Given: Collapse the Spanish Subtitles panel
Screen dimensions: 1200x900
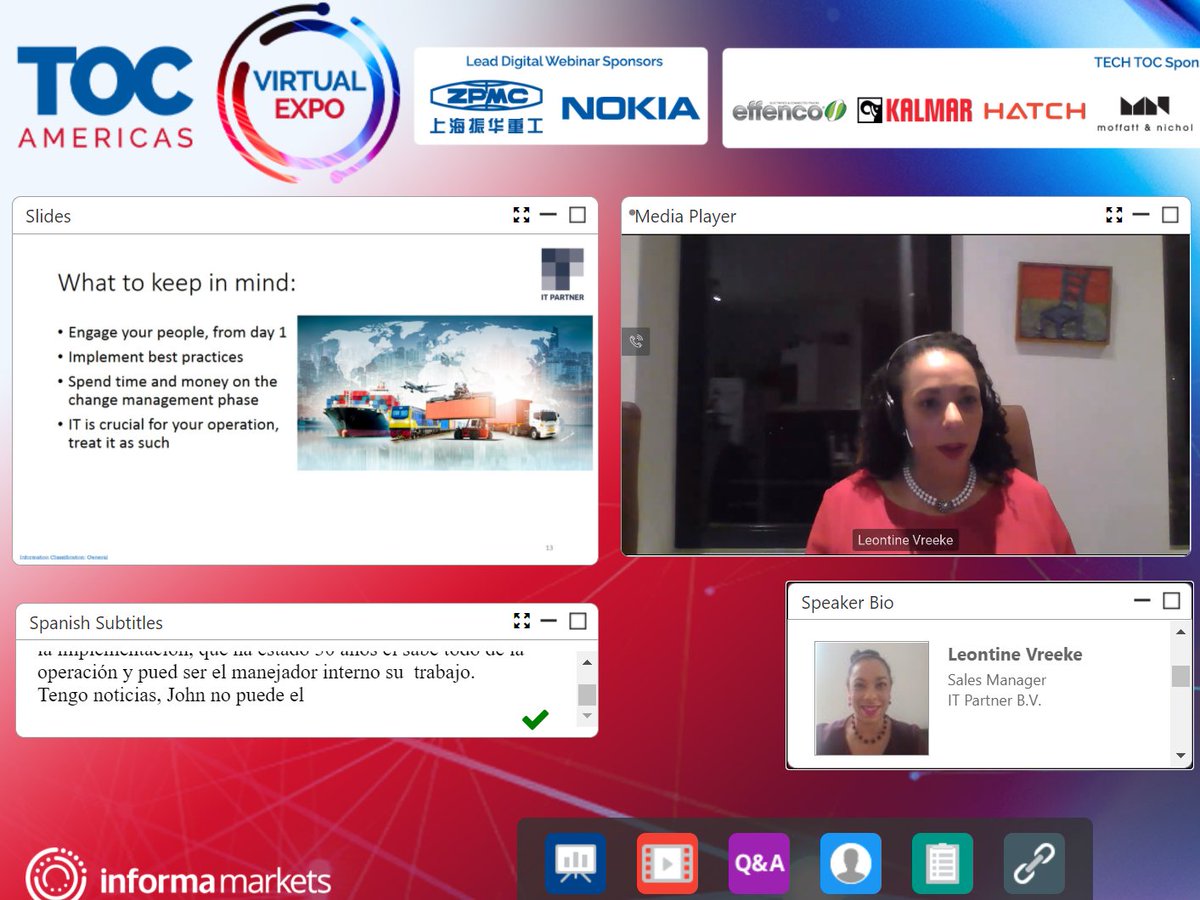Looking at the screenshot, I should [548, 621].
